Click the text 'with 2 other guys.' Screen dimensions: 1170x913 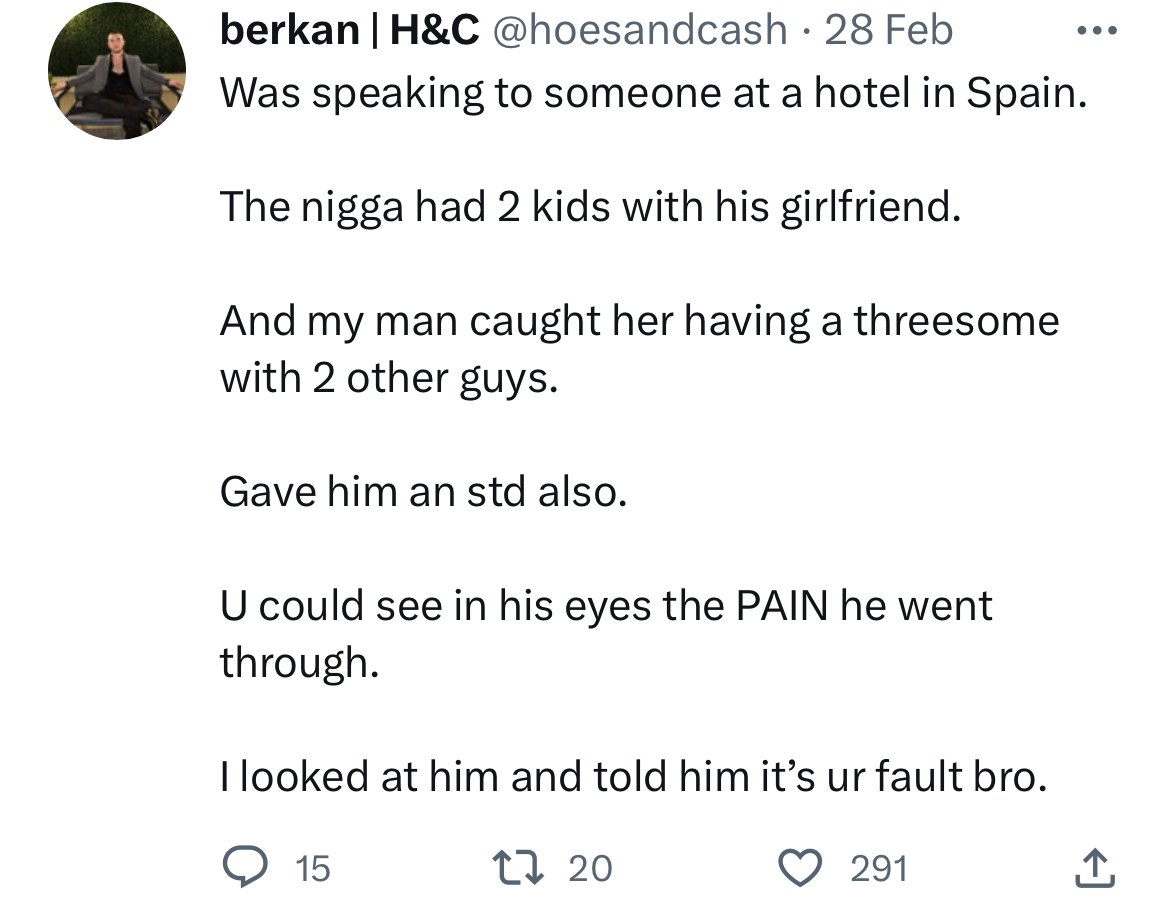[x=389, y=378]
